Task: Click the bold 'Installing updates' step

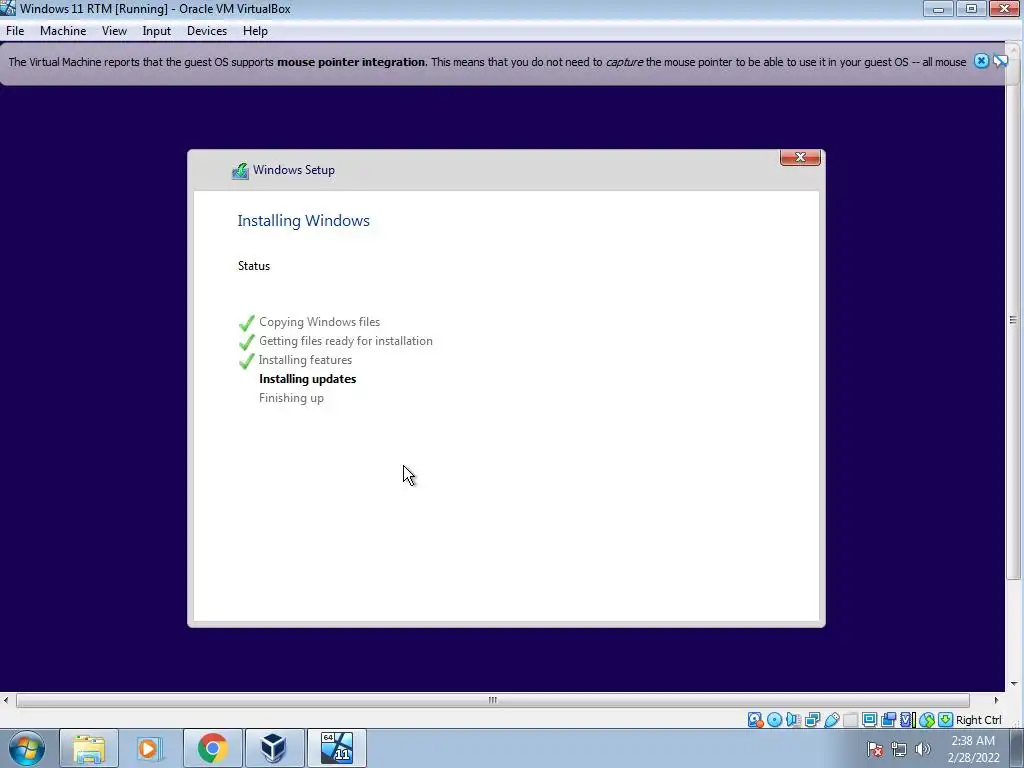Action: tap(308, 379)
